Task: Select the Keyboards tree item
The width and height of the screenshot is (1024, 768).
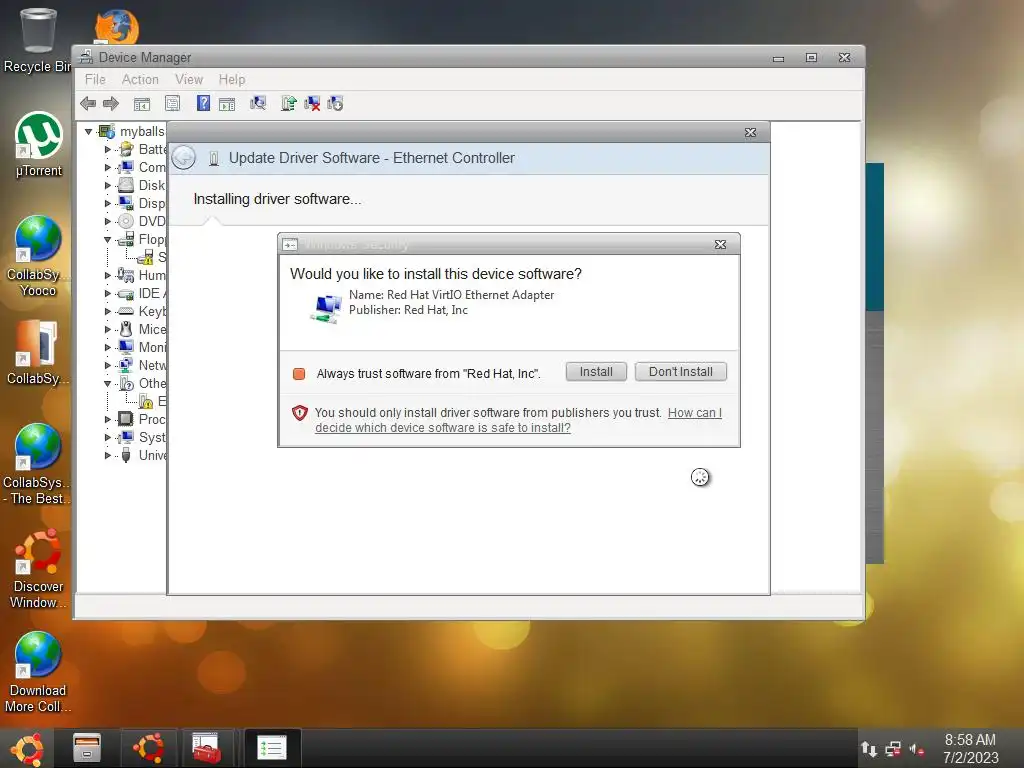Action: click(x=152, y=312)
